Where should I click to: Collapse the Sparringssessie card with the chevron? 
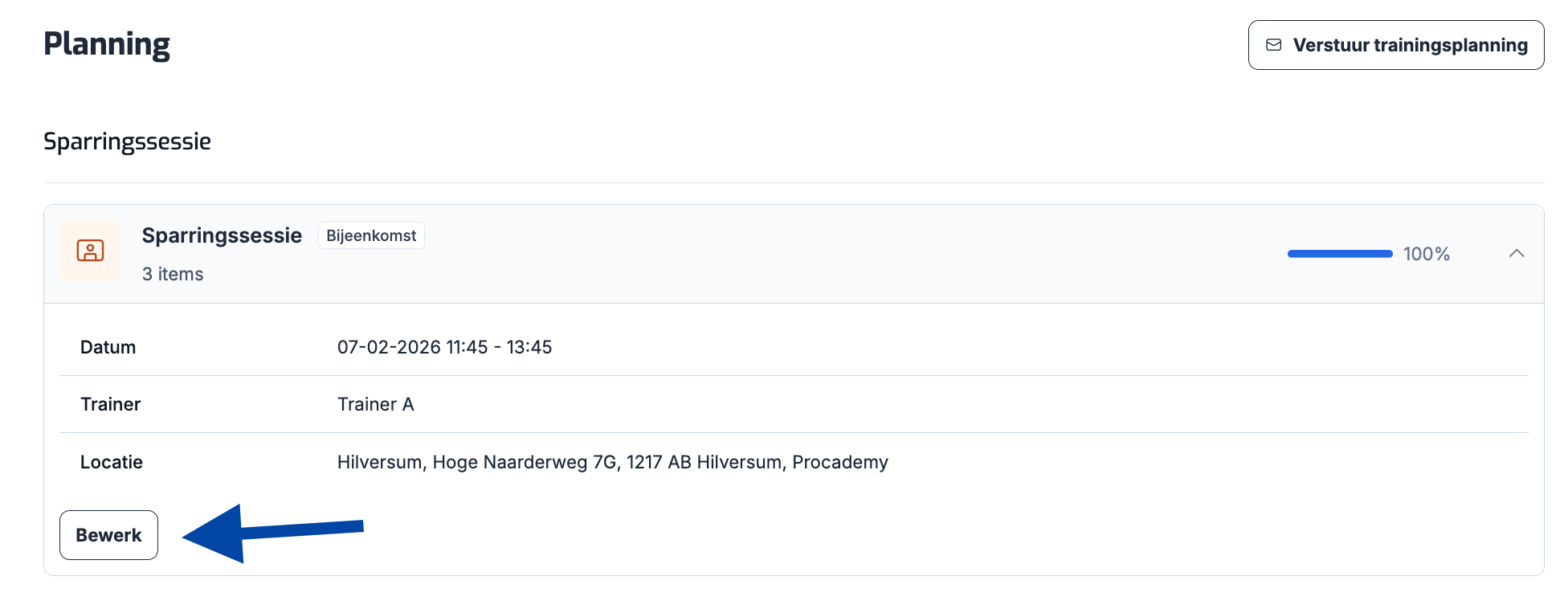tap(1516, 254)
